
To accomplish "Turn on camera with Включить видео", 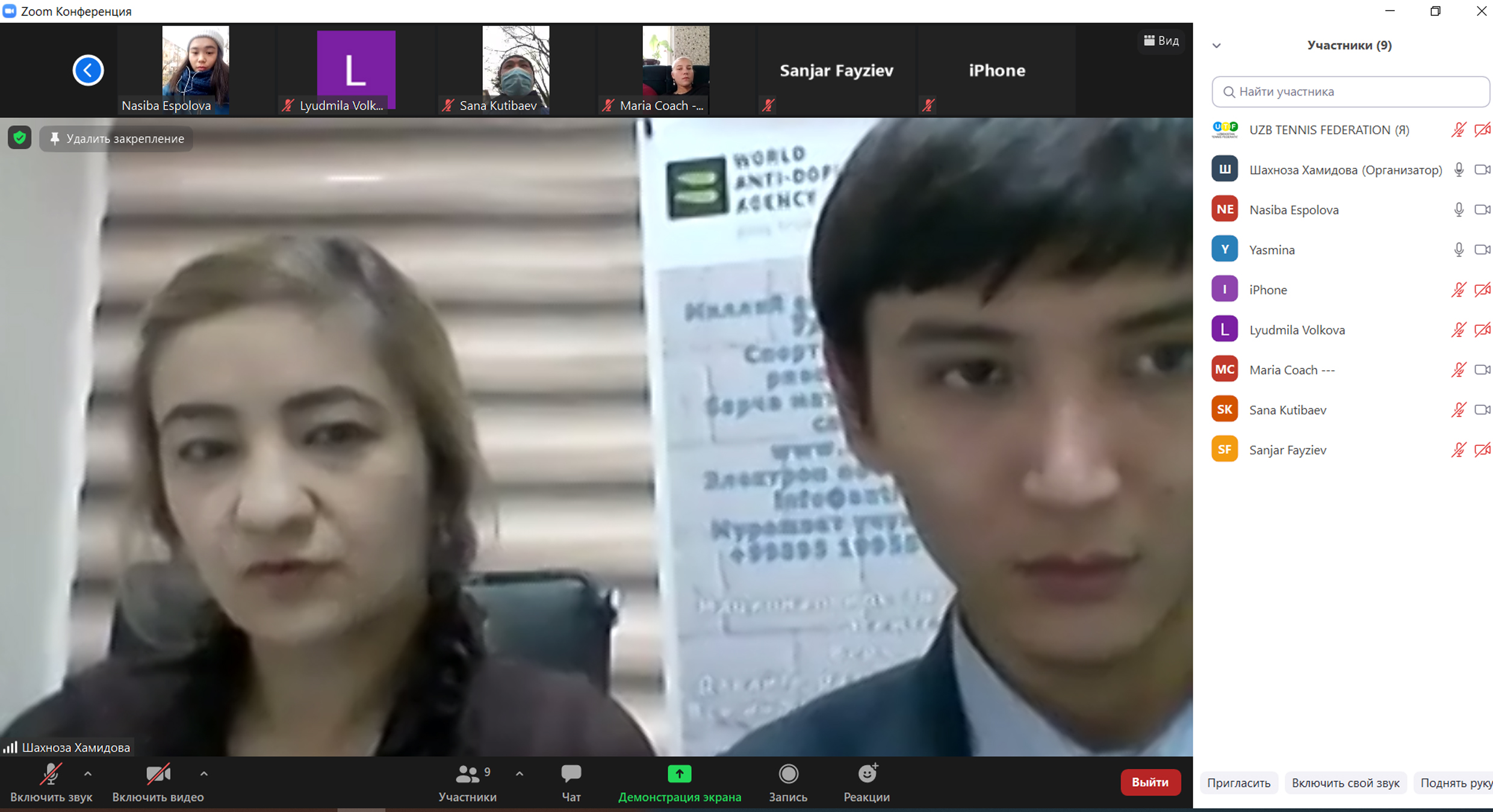I will point(158,782).
